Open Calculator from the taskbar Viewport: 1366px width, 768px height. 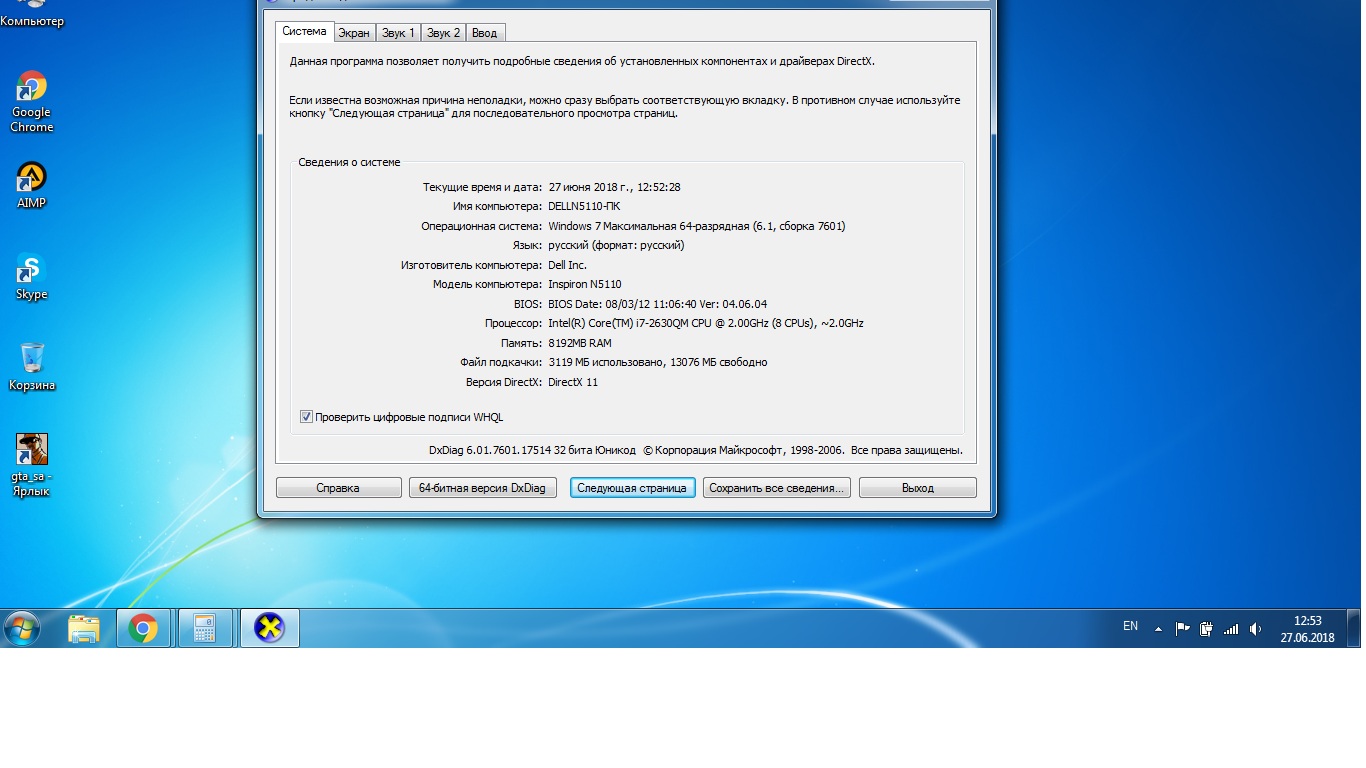pos(205,629)
